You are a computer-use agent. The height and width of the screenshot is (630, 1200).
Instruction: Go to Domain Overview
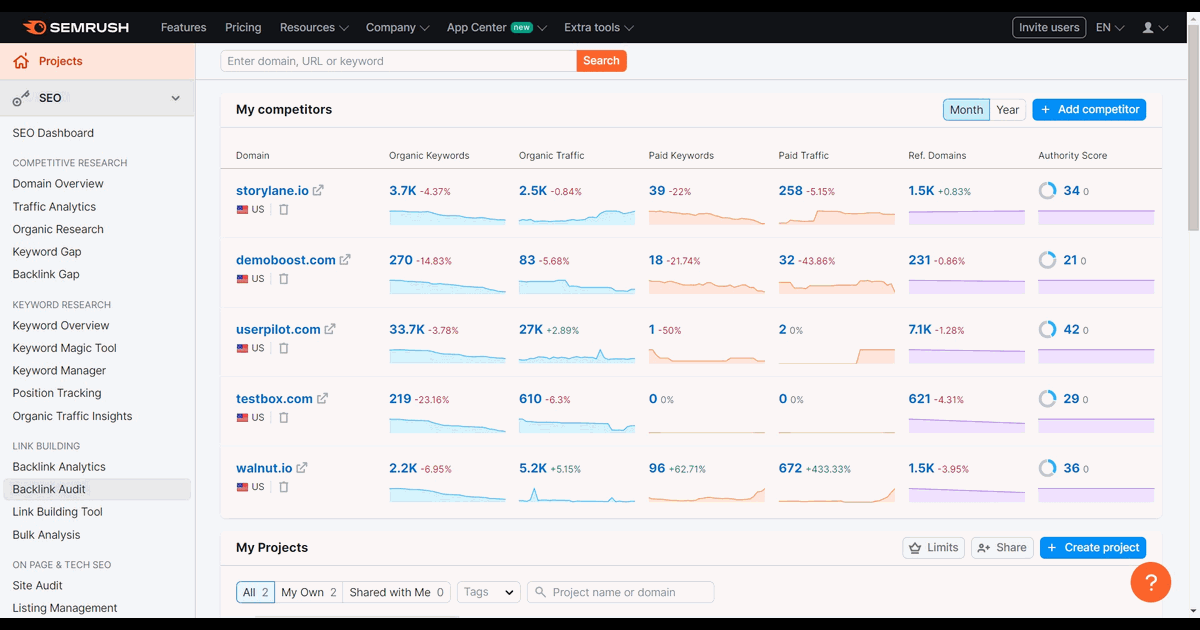pyautogui.click(x=58, y=184)
